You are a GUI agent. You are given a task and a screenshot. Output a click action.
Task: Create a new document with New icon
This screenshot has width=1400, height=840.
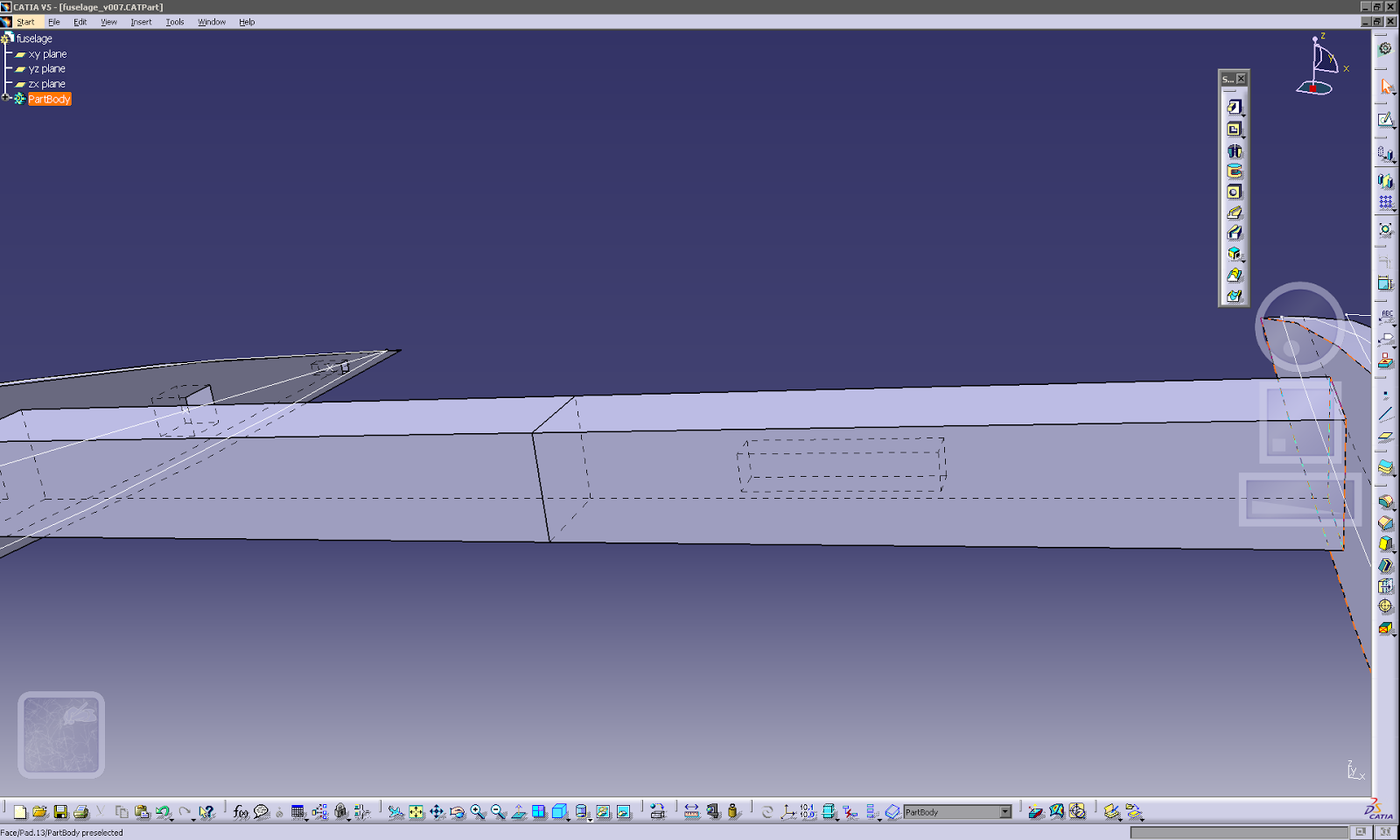coord(19,812)
